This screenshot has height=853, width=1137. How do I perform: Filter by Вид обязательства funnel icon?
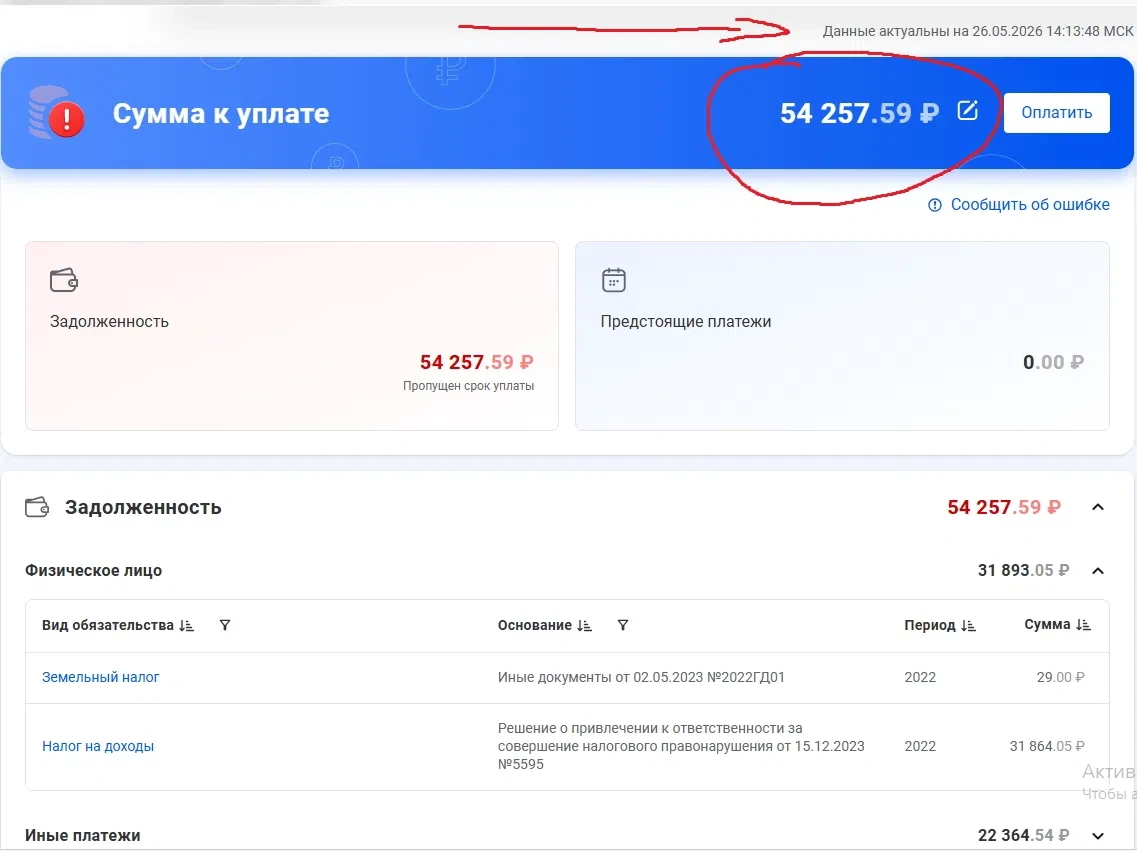click(225, 625)
